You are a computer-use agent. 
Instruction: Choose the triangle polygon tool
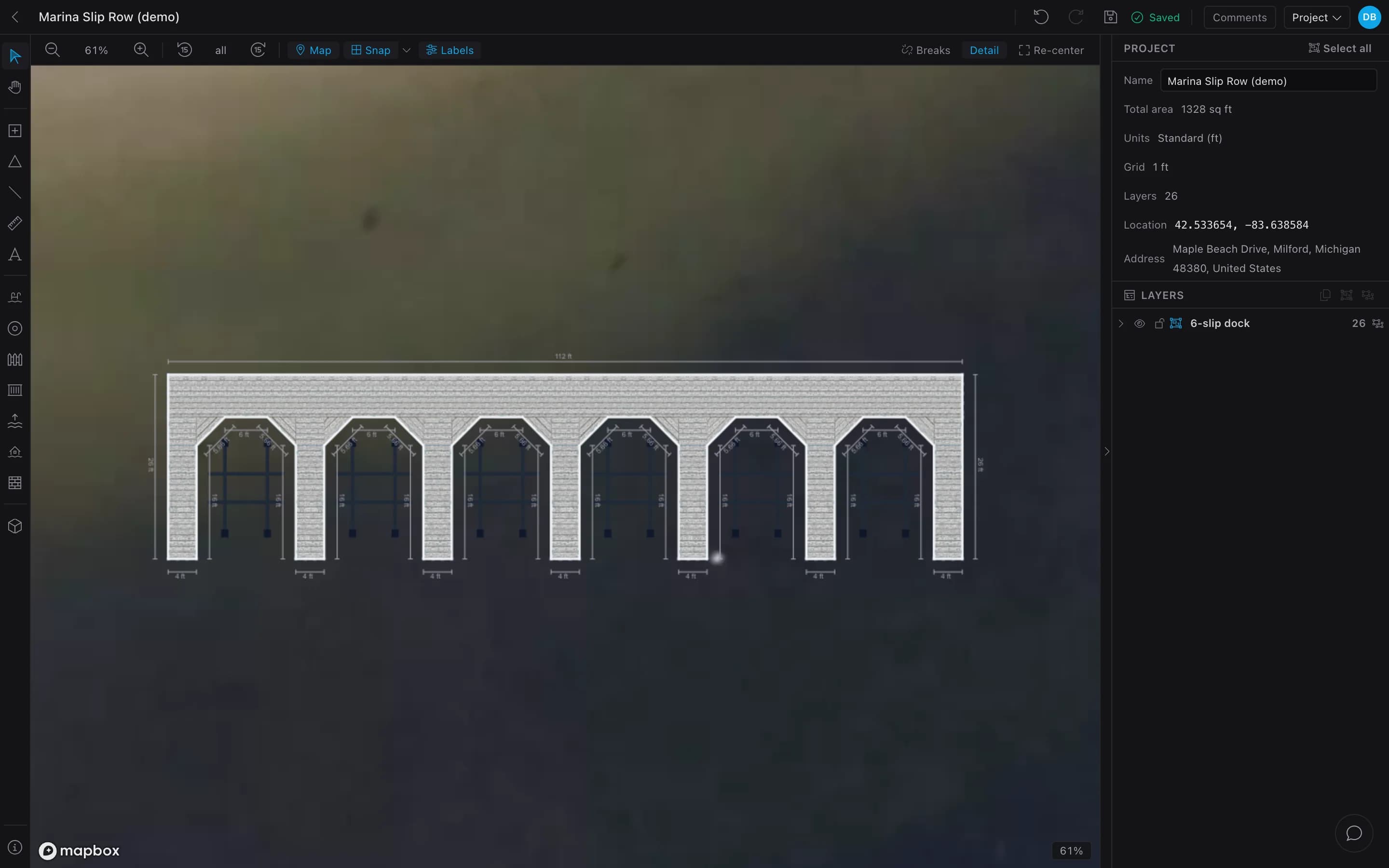tap(15, 162)
